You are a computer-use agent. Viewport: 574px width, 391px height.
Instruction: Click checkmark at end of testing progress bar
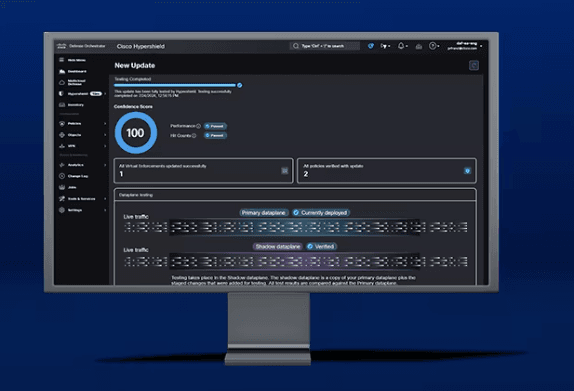[x=239, y=85]
